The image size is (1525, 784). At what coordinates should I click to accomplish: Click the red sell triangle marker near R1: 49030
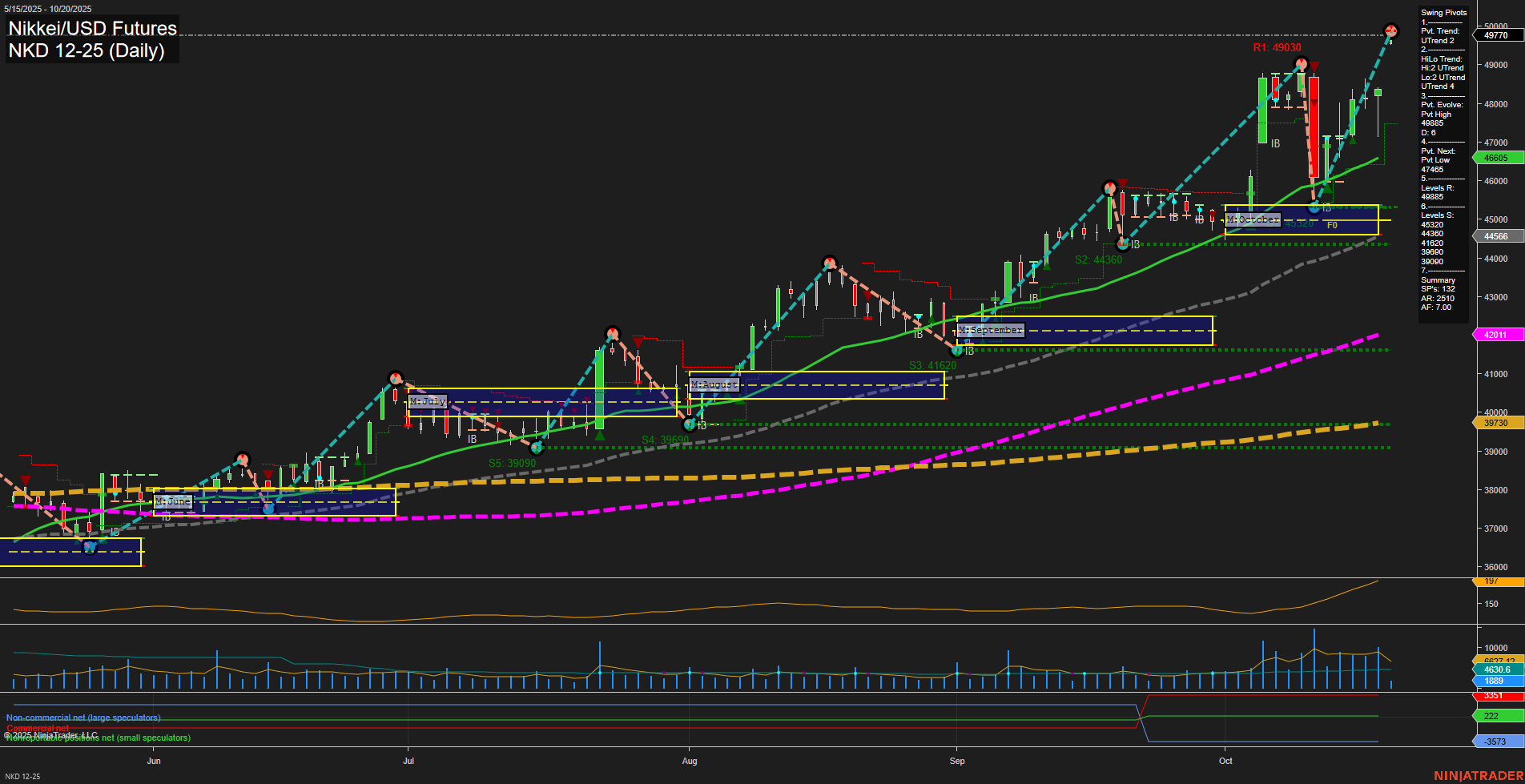tap(1316, 64)
